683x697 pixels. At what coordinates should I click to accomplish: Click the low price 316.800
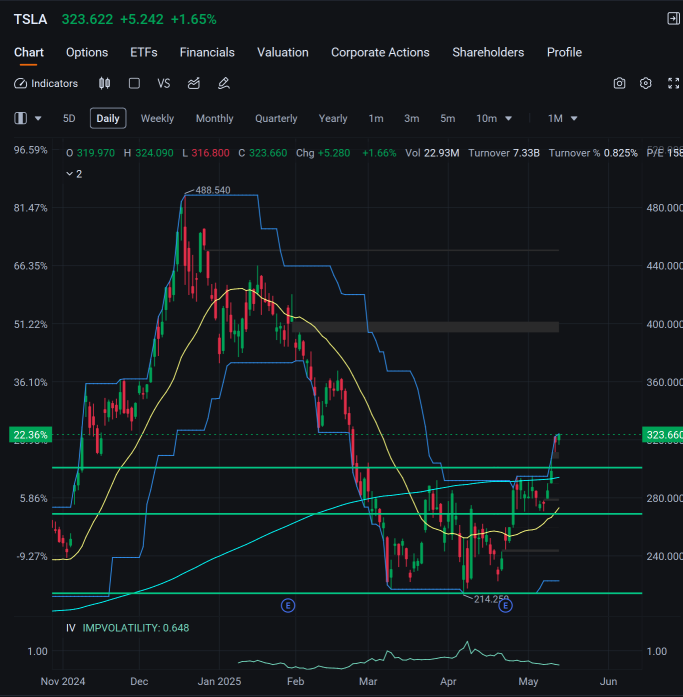pyautogui.click(x=210, y=153)
